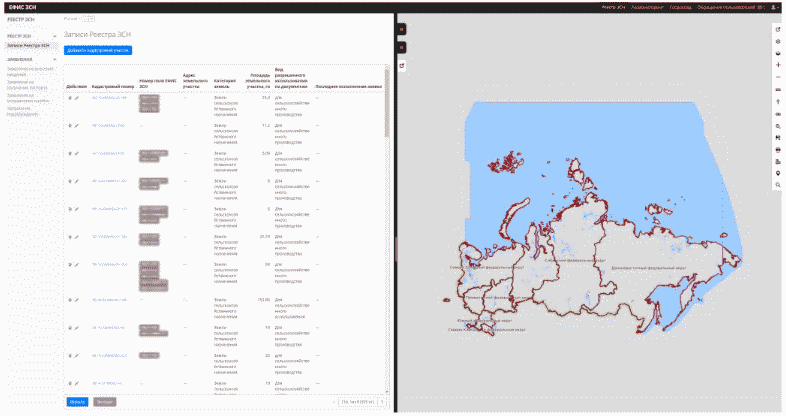Toggle the second dark panel button on map's left edge

[x=401, y=46]
